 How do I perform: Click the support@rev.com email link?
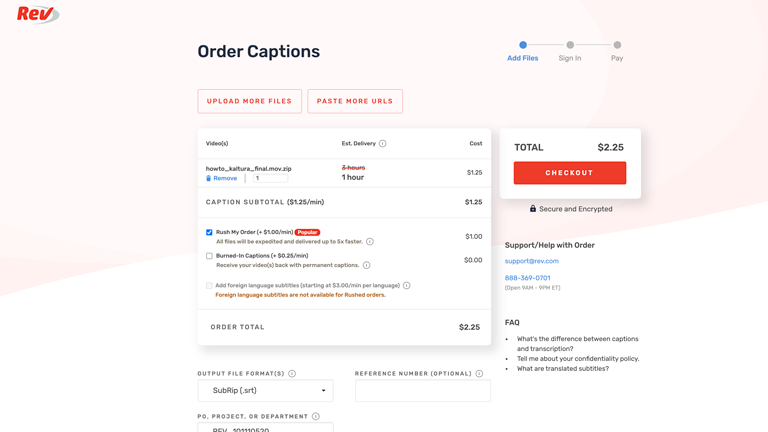(x=532, y=261)
